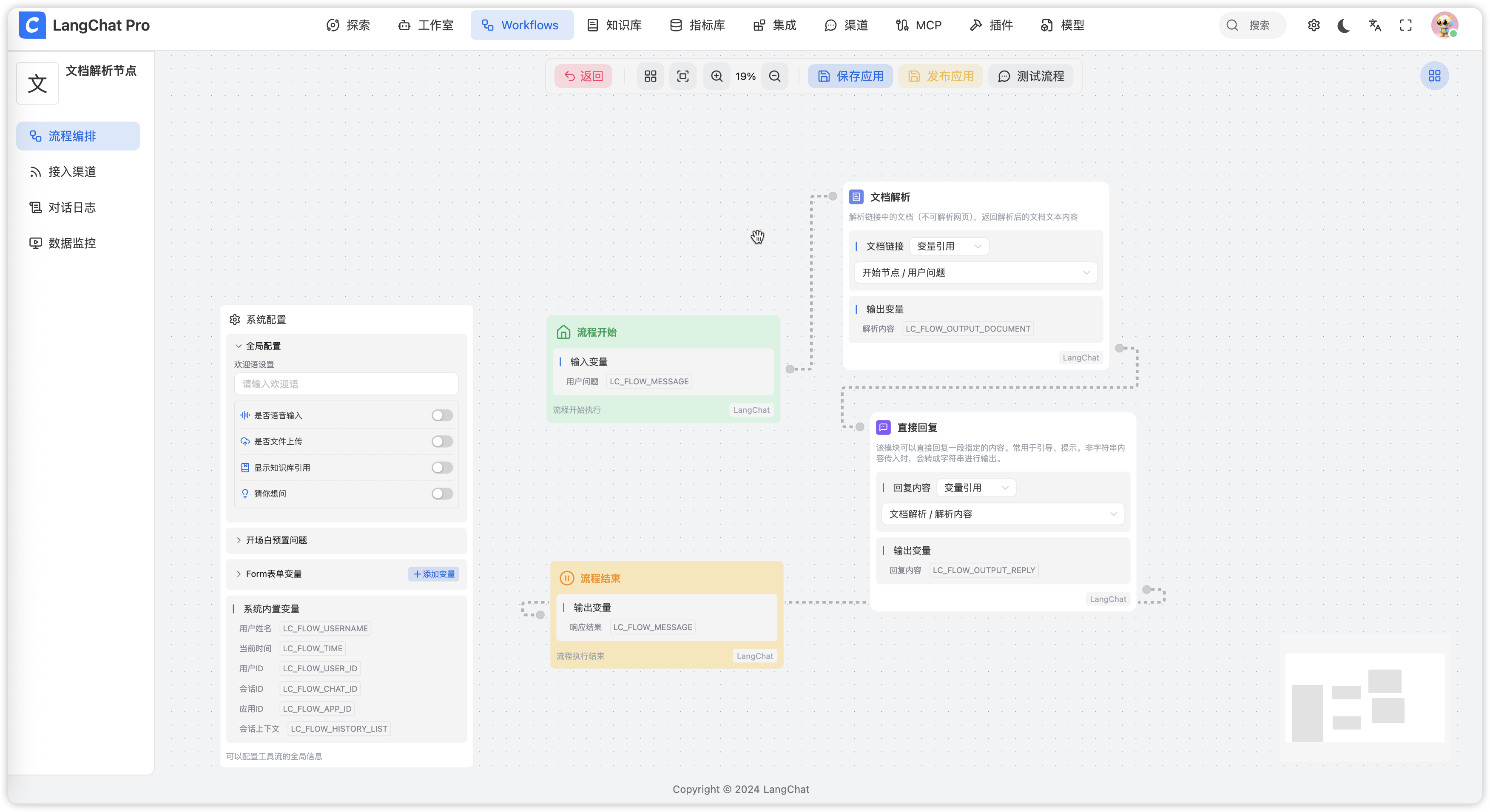Select 对话日志 in the sidebar
Viewport: 1490px width, 812px height.
coord(72,207)
